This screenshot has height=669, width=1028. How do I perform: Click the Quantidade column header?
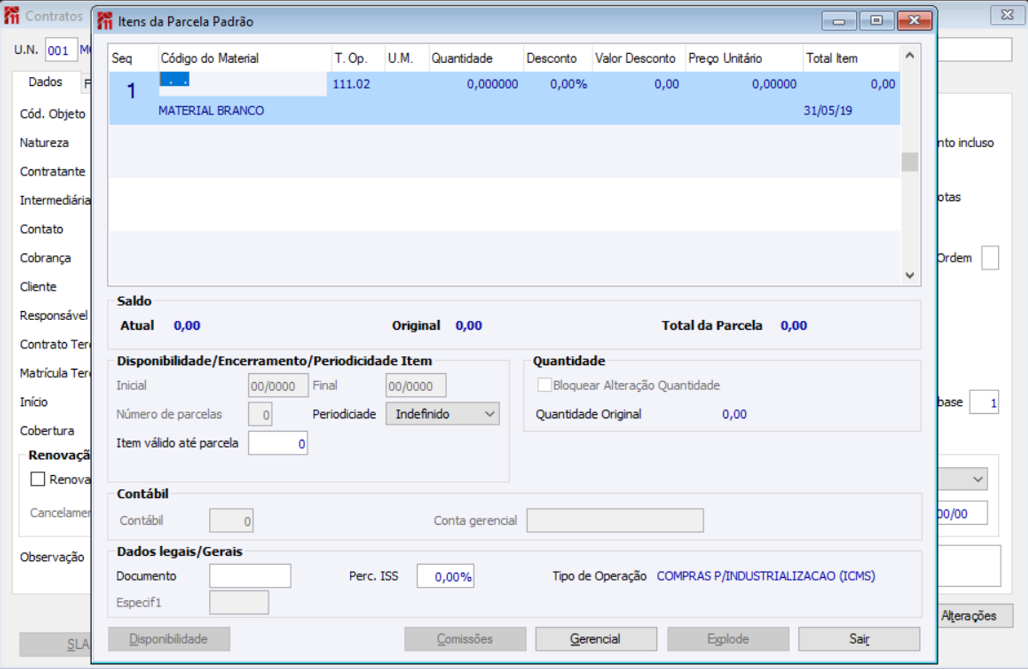(476, 58)
